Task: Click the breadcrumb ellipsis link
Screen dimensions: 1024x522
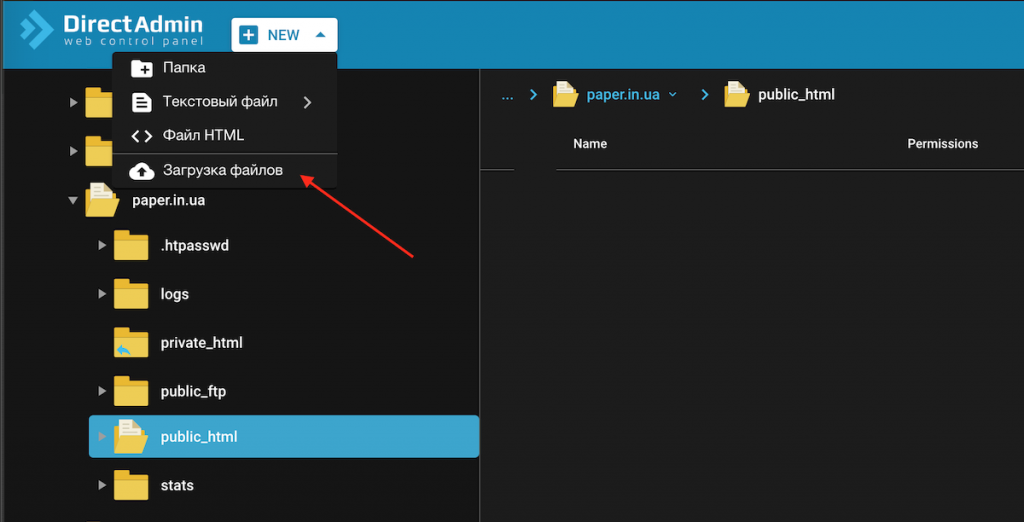Action: pos(507,95)
